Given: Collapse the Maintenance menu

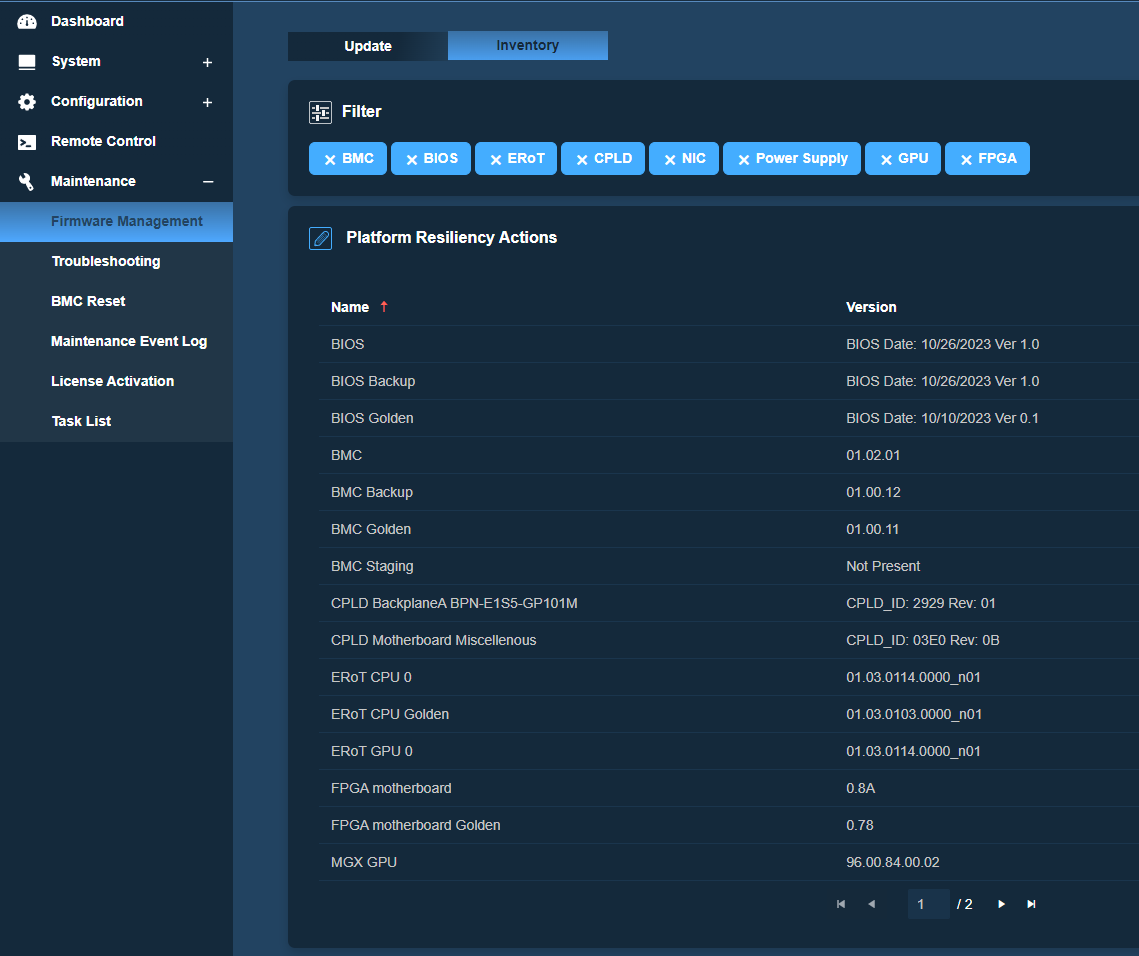Looking at the screenshot, I should pyautogui.click(x=207, y=181).
